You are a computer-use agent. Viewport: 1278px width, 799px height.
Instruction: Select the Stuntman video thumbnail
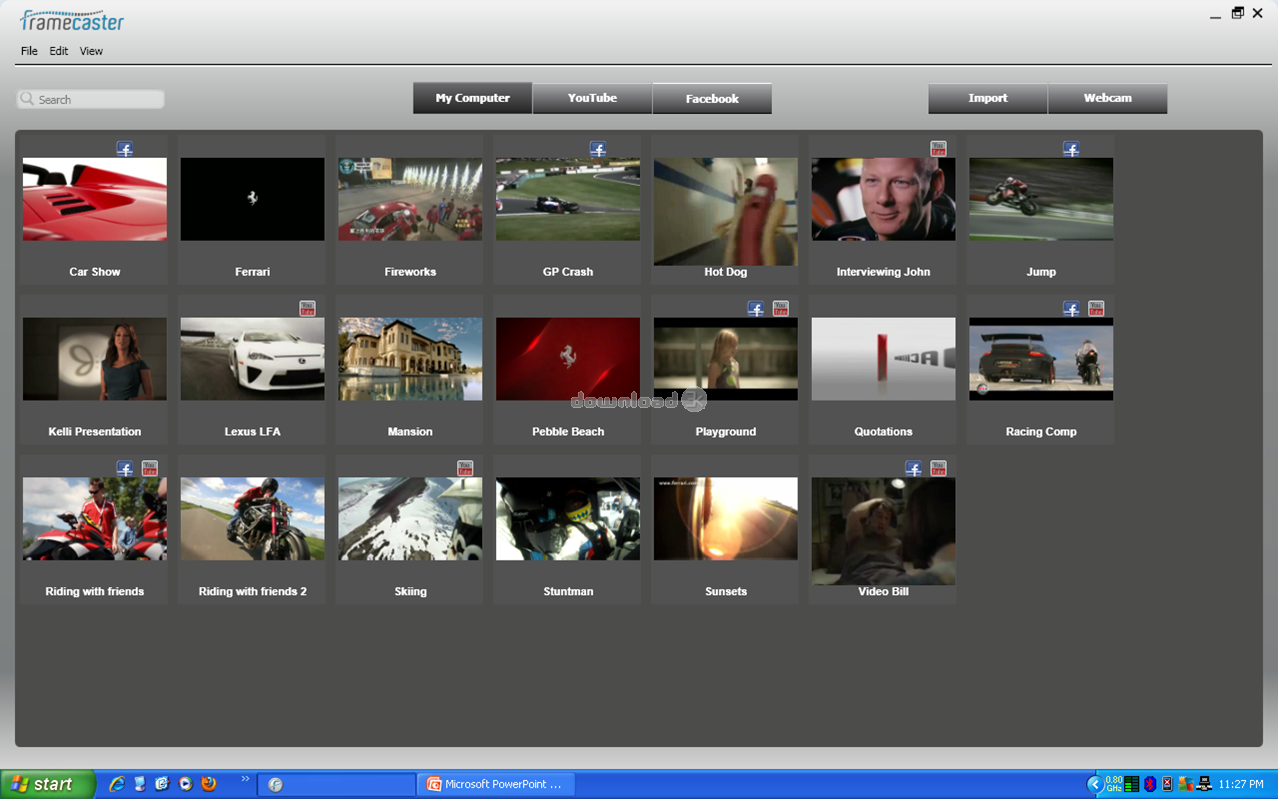tap(568, 519)
